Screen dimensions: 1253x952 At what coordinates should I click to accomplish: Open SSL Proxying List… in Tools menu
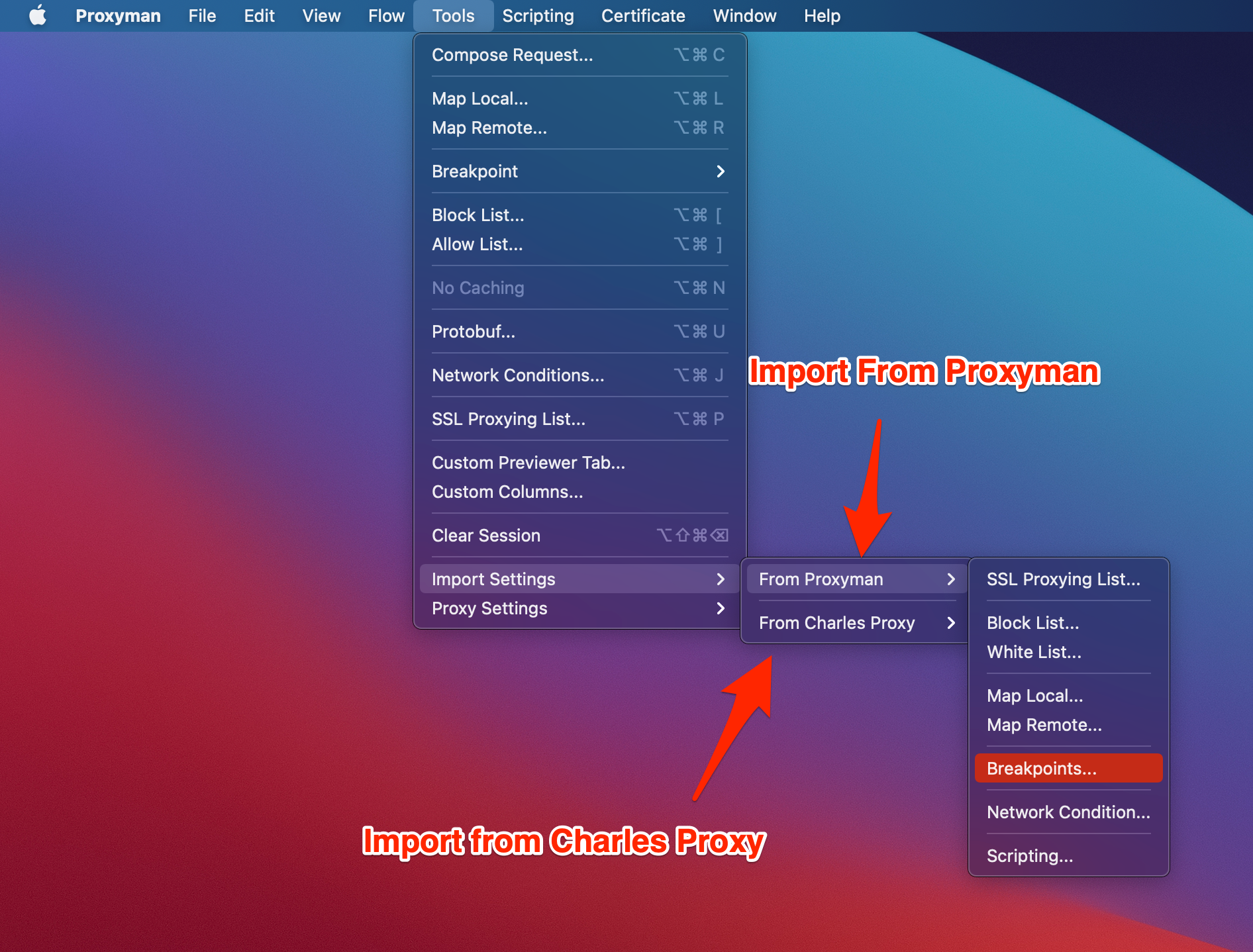point(579,419)
